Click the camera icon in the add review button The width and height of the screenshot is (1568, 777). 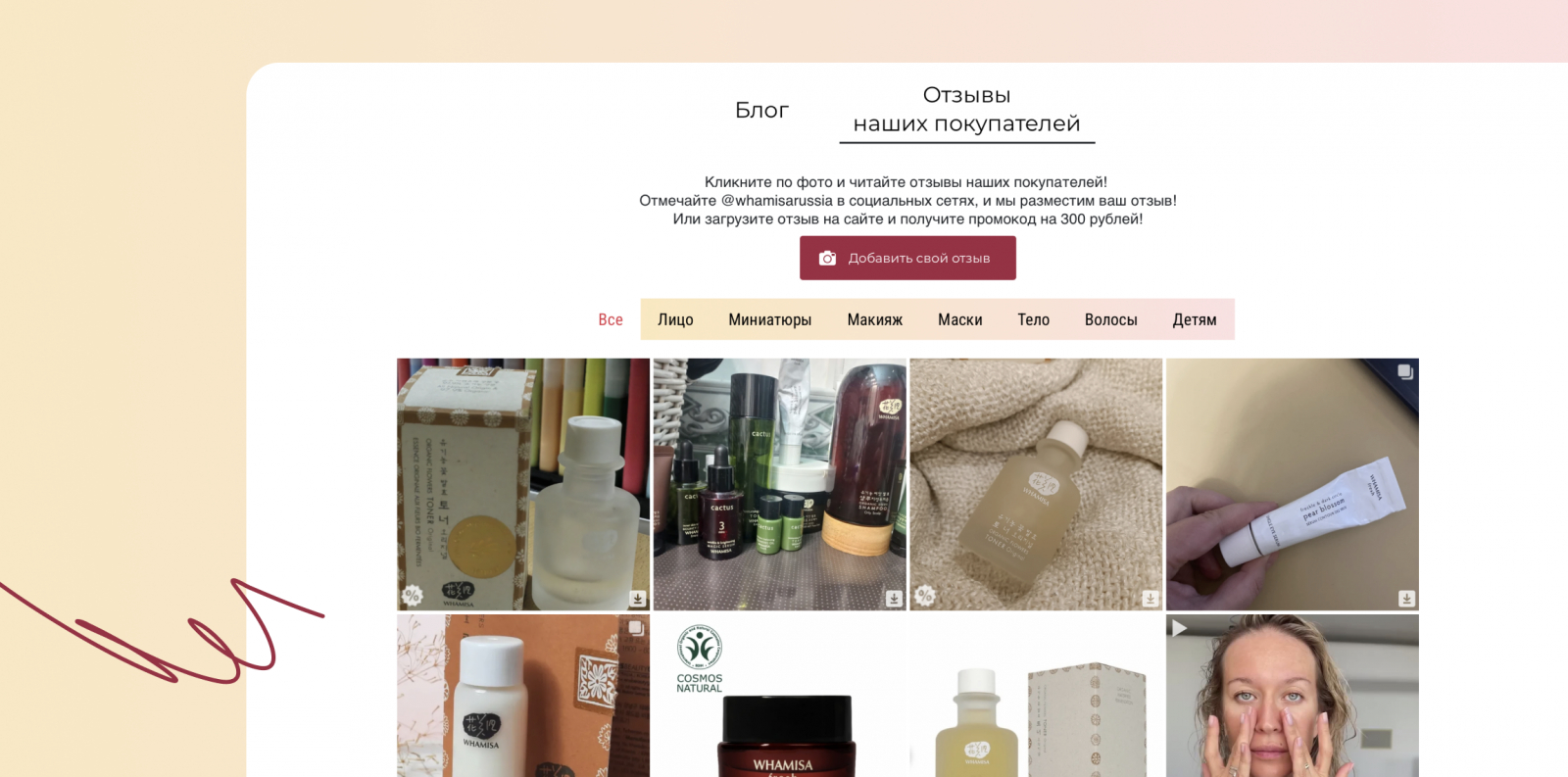point(828,258)
